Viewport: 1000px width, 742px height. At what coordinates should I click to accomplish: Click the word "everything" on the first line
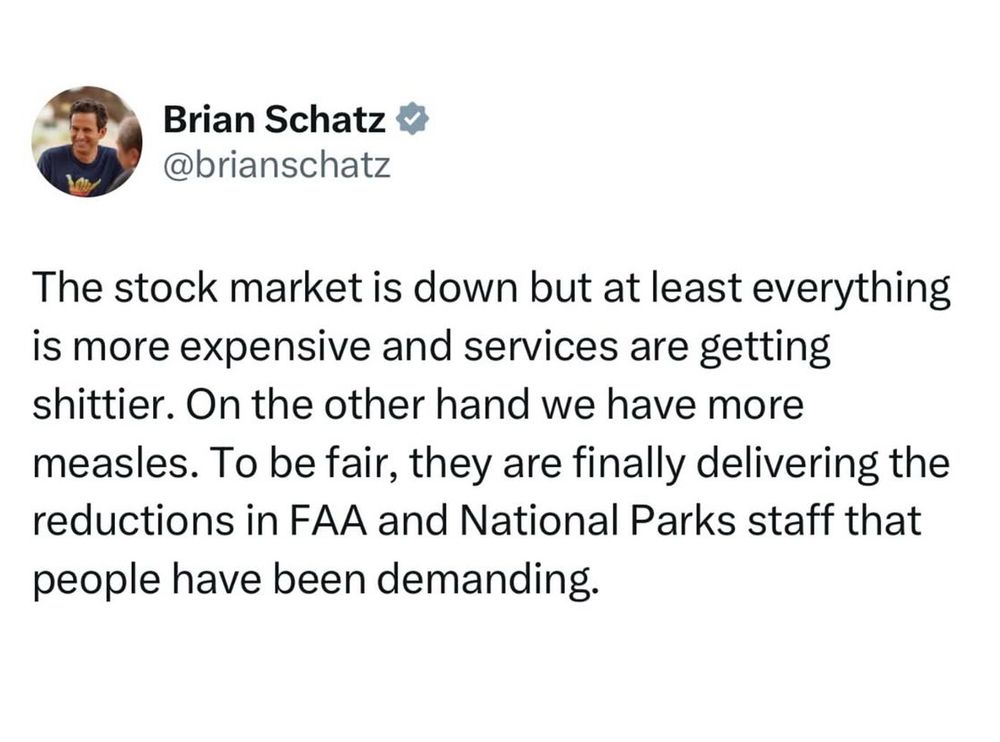point(851,290)
